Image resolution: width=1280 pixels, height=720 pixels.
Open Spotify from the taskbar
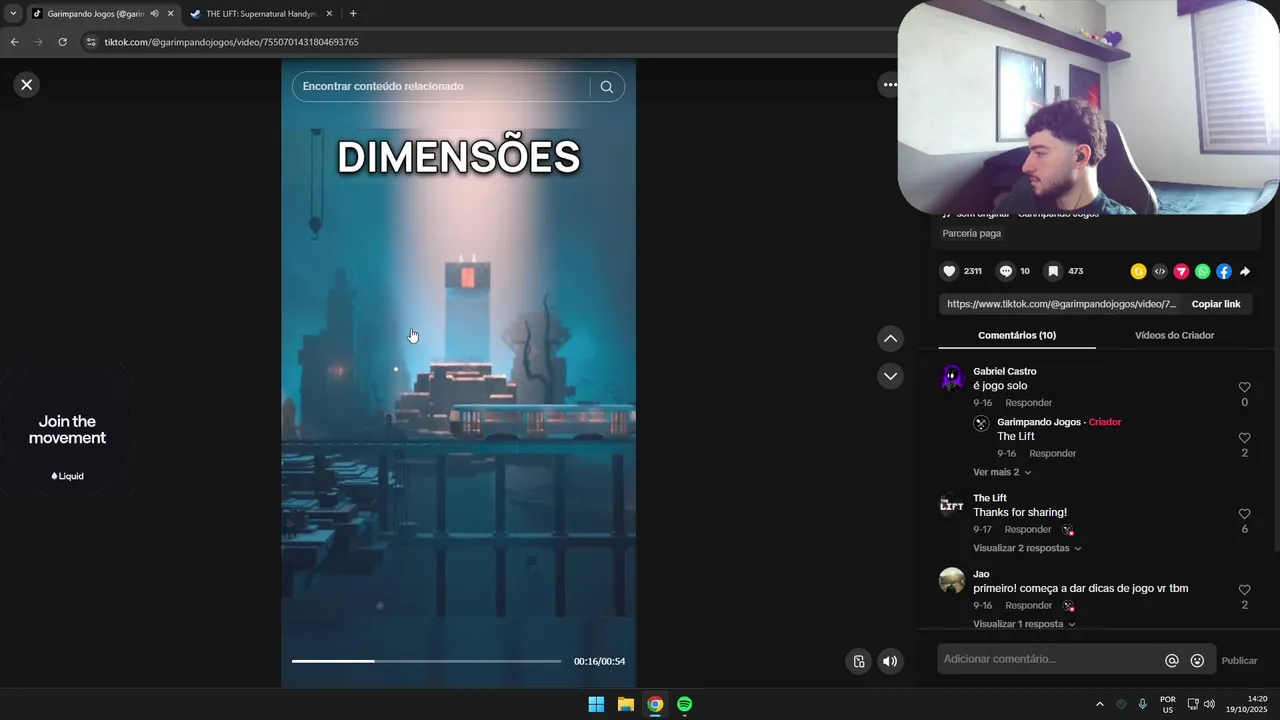(x=684, y=704)
